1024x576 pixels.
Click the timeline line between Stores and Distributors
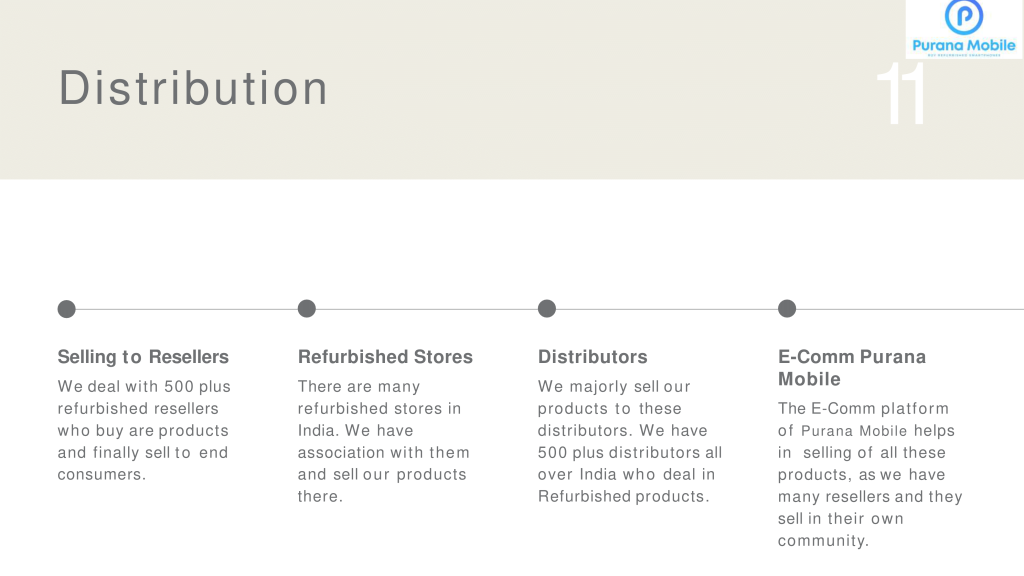tap(427, 309)
